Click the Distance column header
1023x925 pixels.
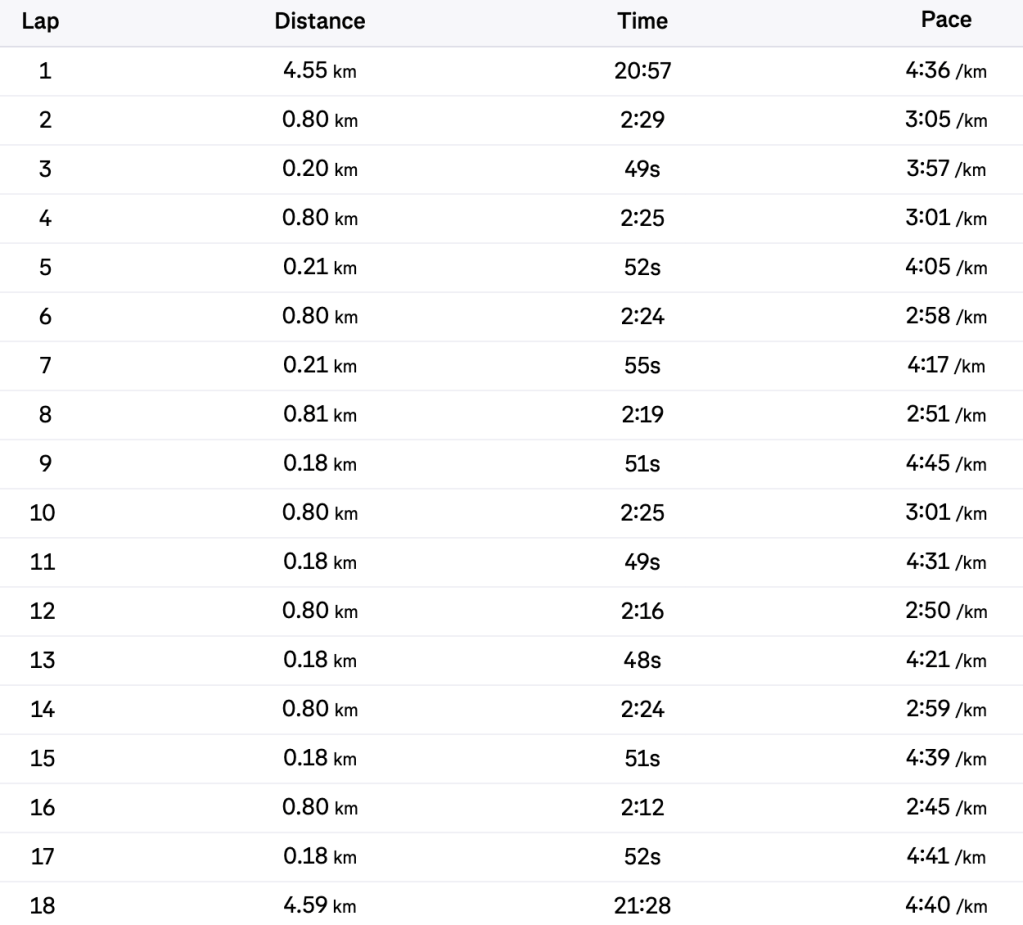click(319, 21)
